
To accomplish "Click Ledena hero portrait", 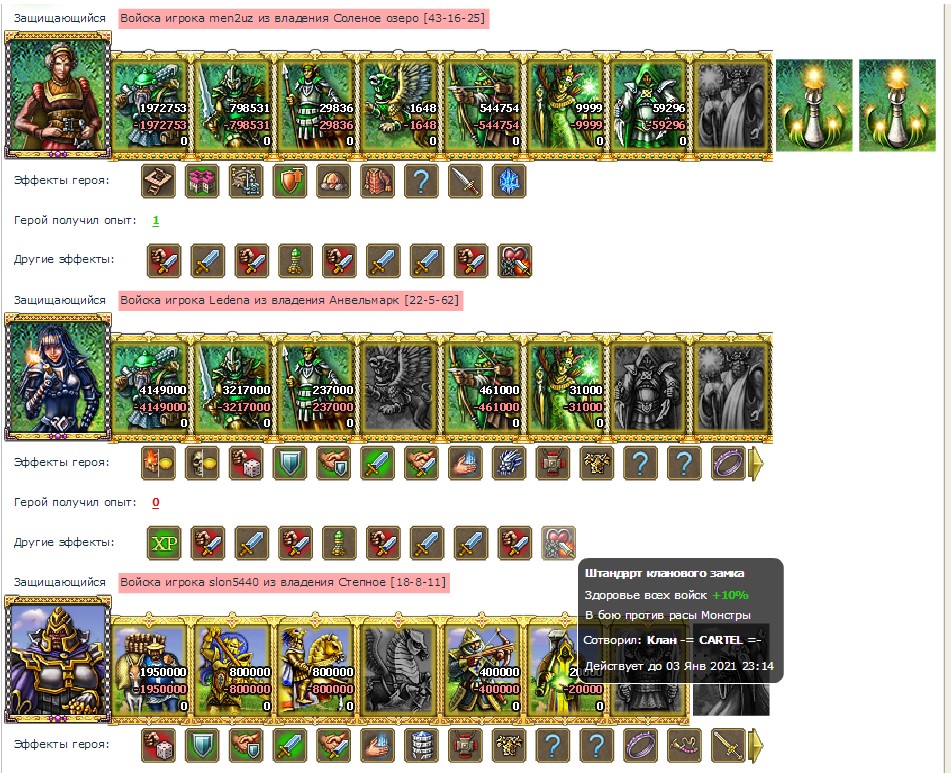I will coord(58,378).
